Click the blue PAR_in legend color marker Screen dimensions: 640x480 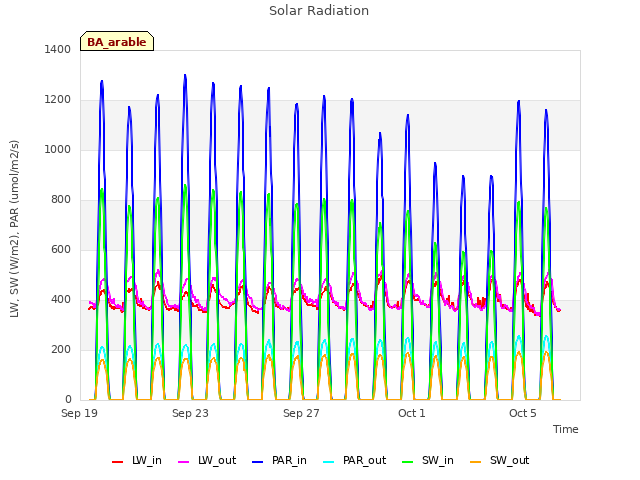[258, 462]
